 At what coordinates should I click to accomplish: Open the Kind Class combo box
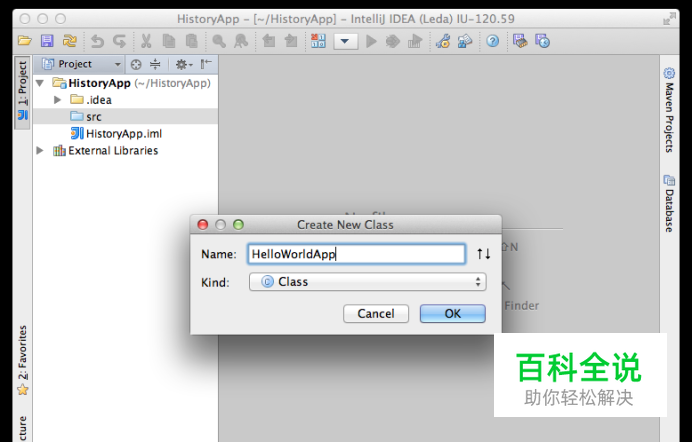click(368, 282)
